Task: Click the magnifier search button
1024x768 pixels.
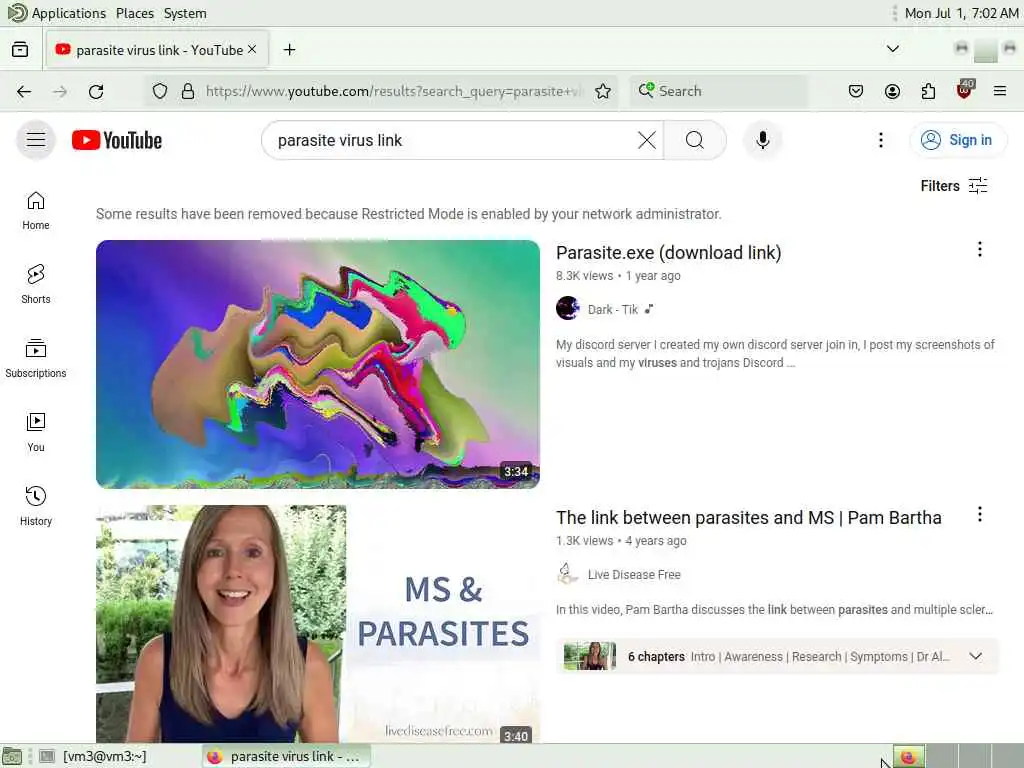Action: (x=695, y=140)
